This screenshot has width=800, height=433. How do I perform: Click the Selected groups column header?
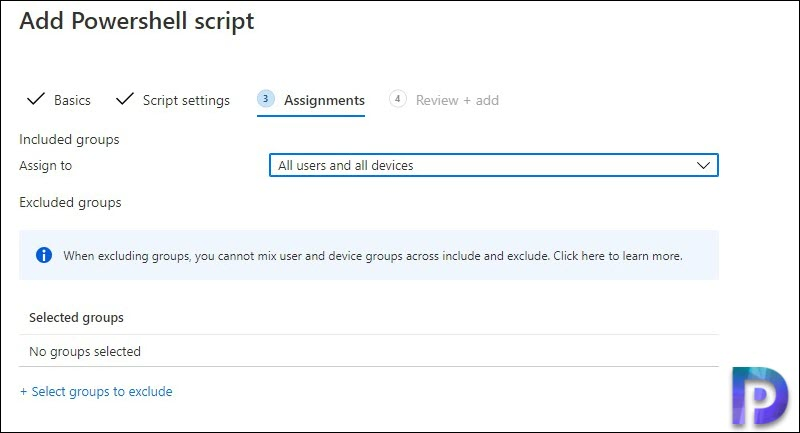coord(76,318)
